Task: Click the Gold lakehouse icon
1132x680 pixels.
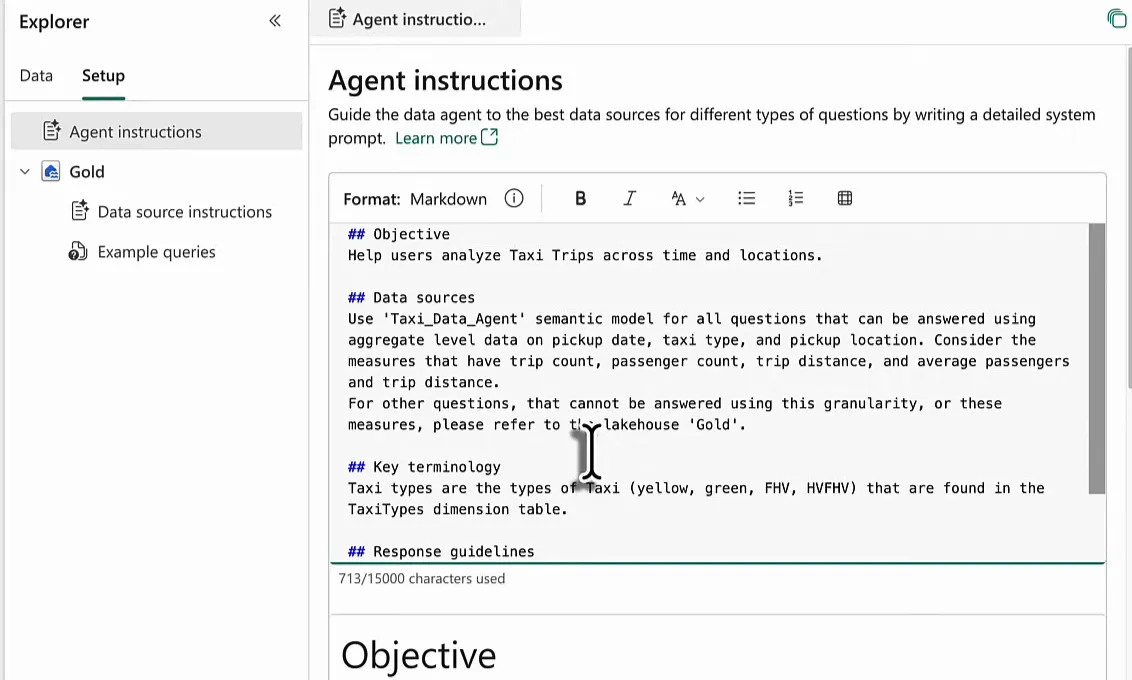Action: tap(51, 172)
